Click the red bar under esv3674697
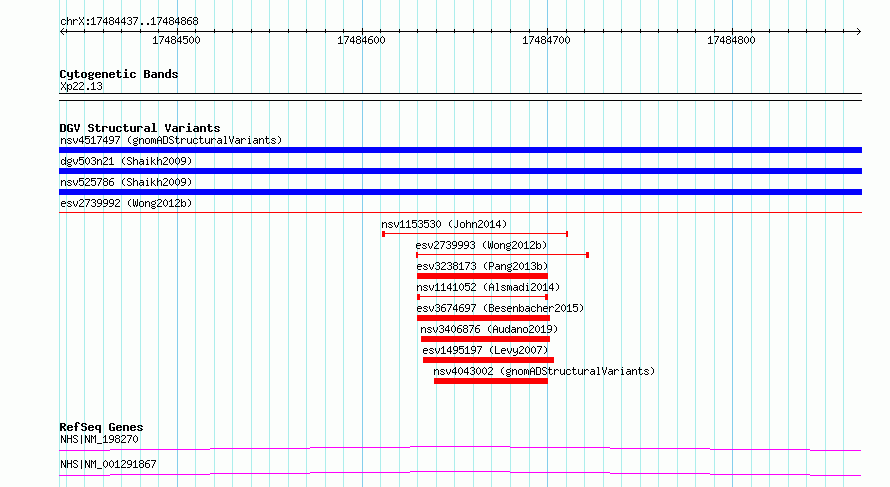Image resolution: width=890 pixels, height=487 pixels. point(484,318)
